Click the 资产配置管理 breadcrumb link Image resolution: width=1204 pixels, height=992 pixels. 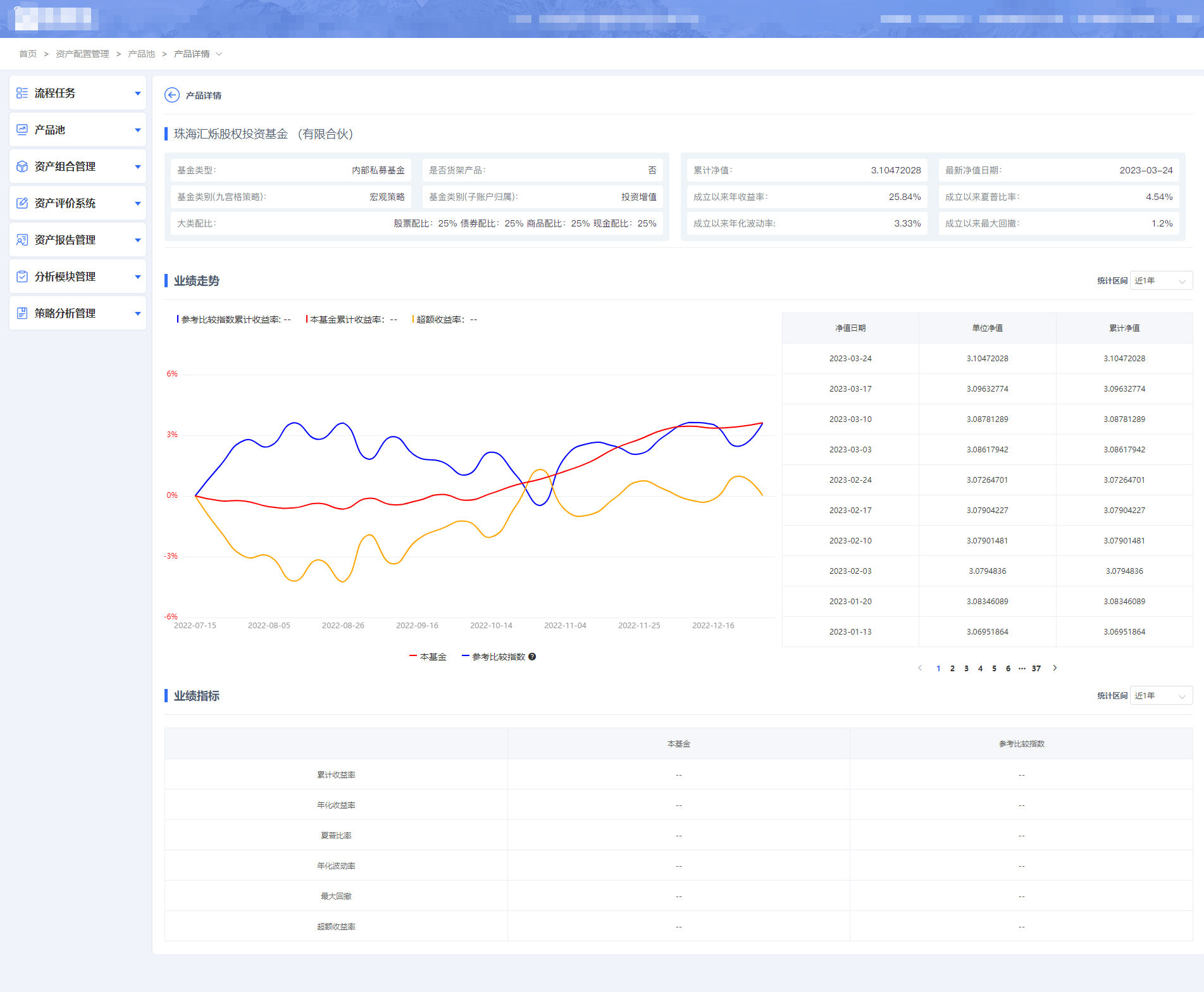click(x=82, y=54)
